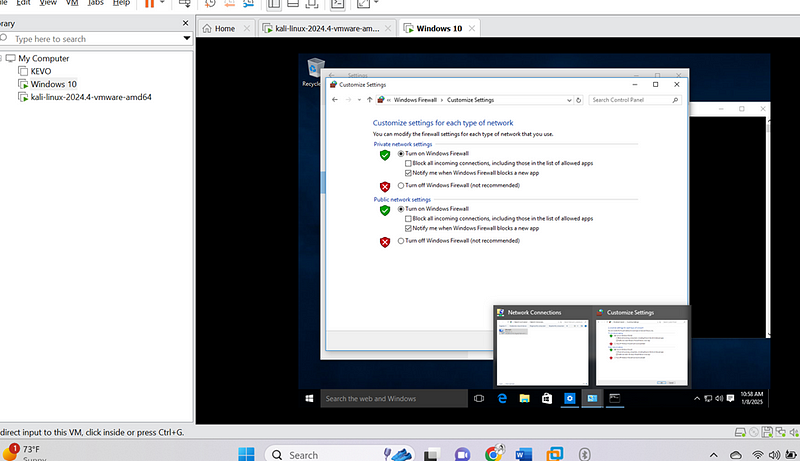Open Microsoft Store from guest taskbar
The image size is (800, 461).
click(x=547, y=398)
